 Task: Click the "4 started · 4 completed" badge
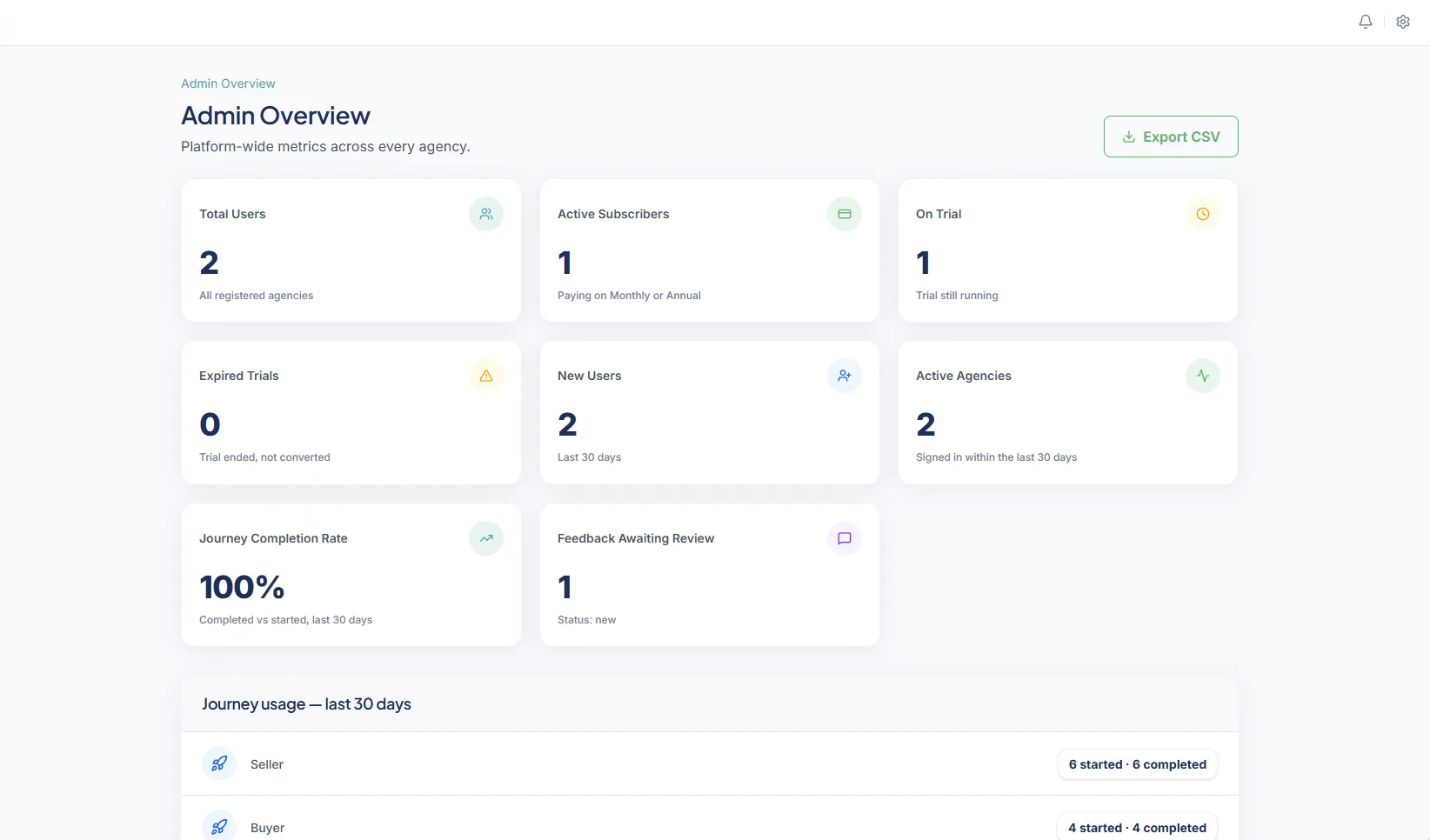point(1138,827)
